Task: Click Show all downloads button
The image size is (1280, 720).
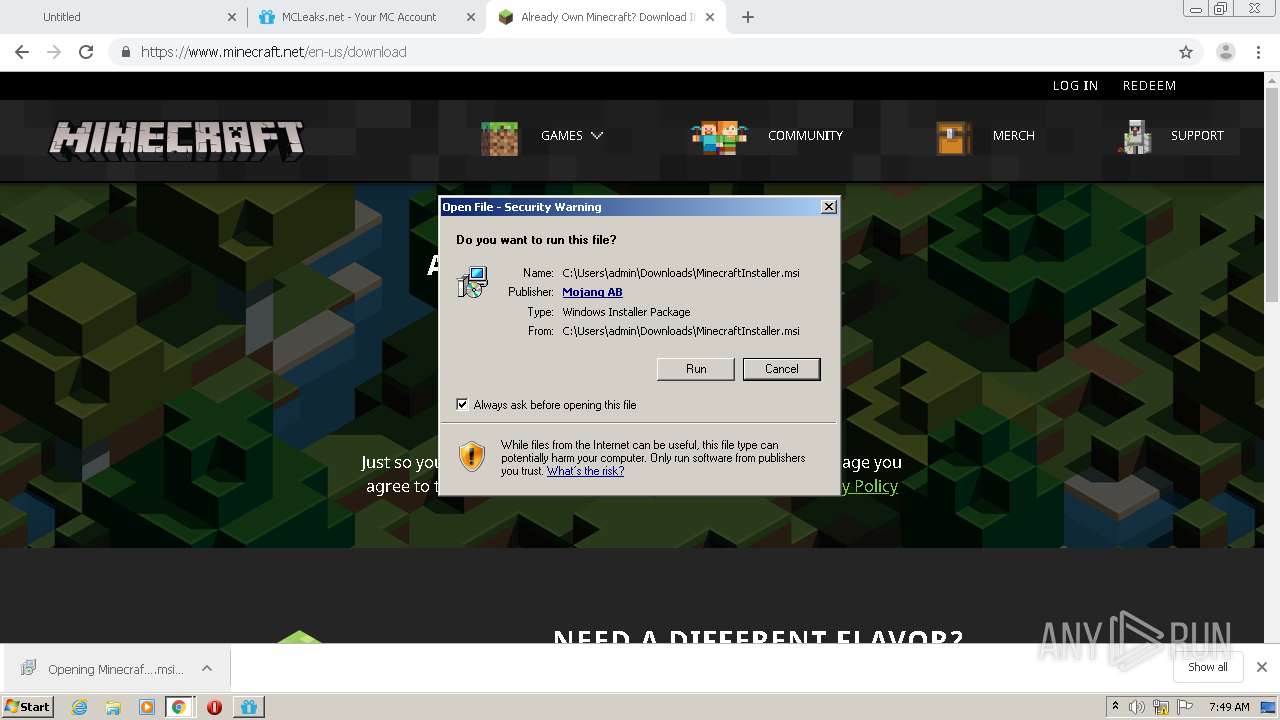Action: click(x=1207, y=667)
